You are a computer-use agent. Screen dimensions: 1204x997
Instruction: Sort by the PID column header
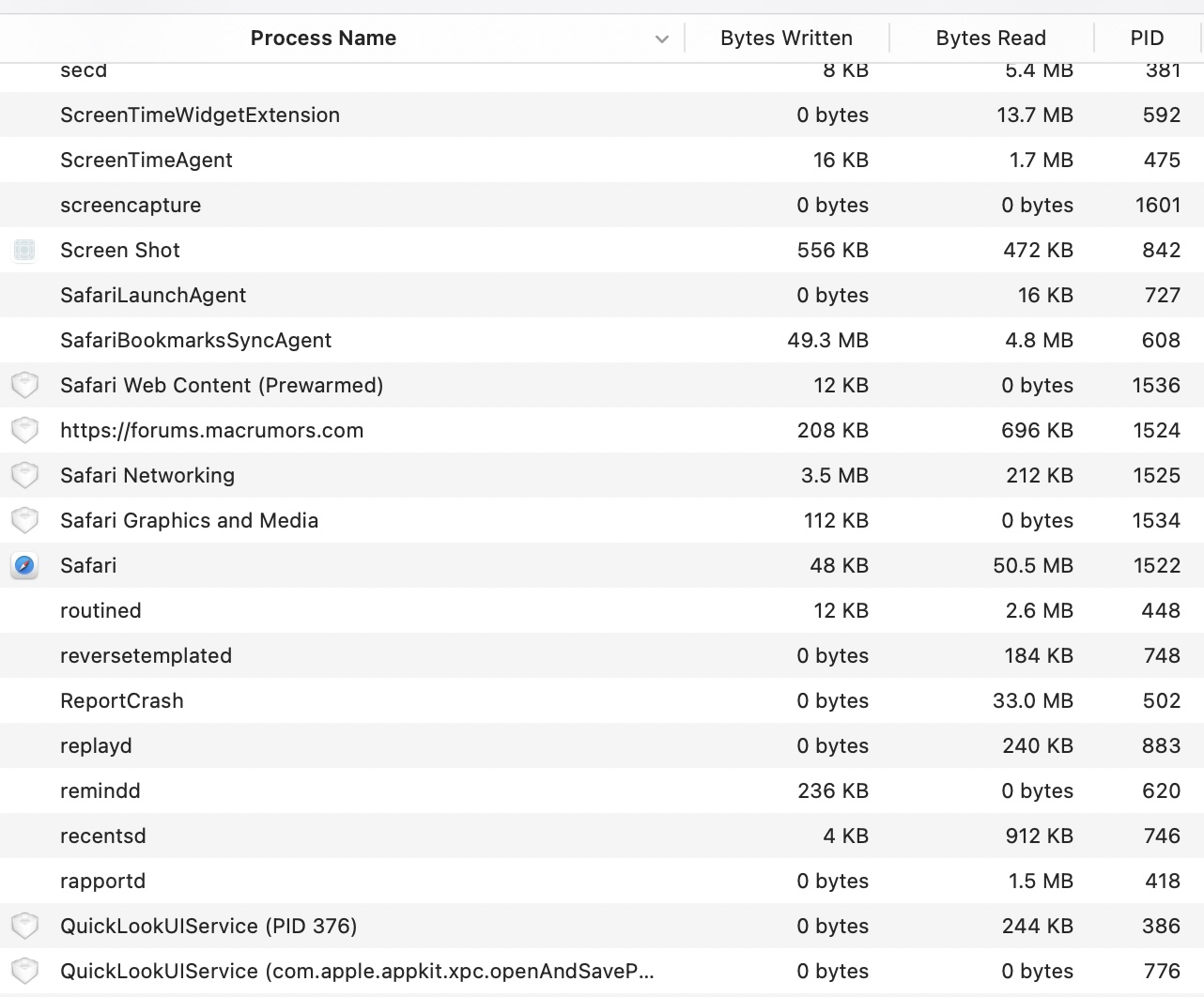click(1147, 38)
